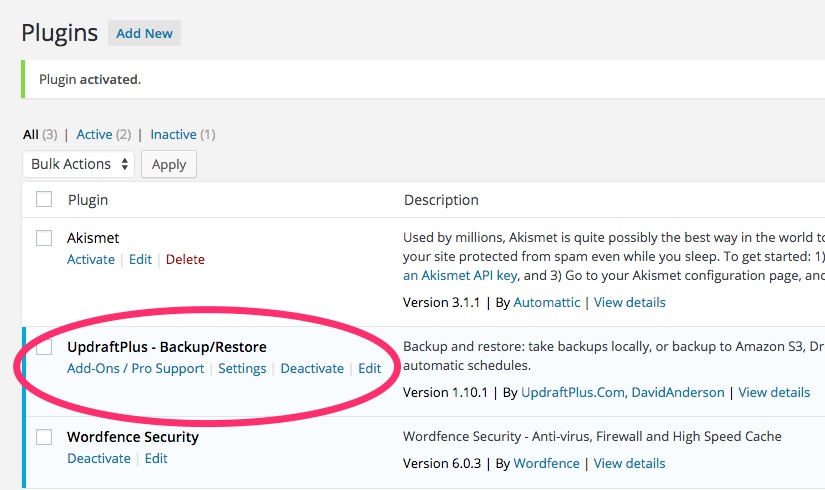
Task: Click the 'Version 1.10.1' text
Action: (x=445, y=393)
